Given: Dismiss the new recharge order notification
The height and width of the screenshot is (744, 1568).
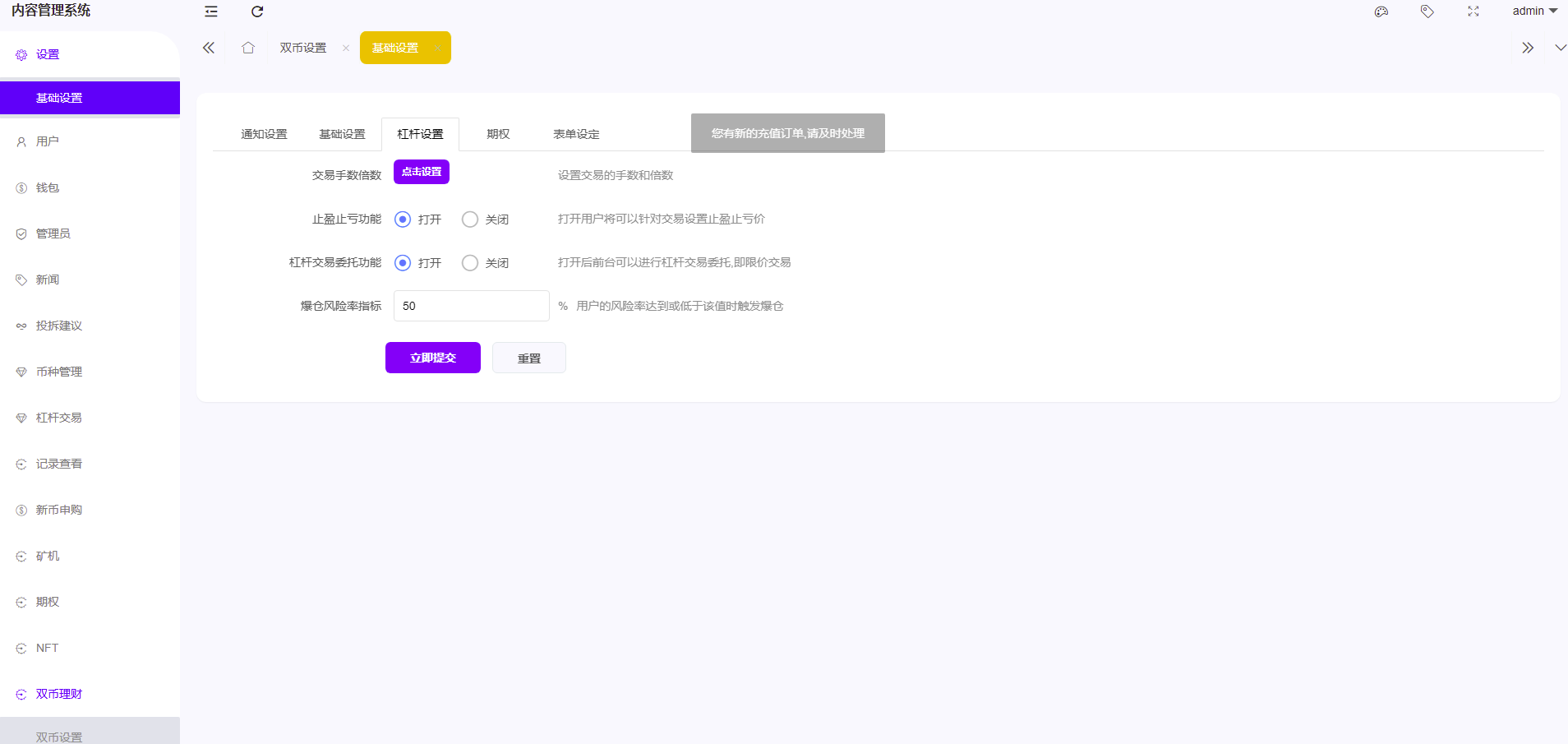Looking at the screenshot, I should click(788, 133).
